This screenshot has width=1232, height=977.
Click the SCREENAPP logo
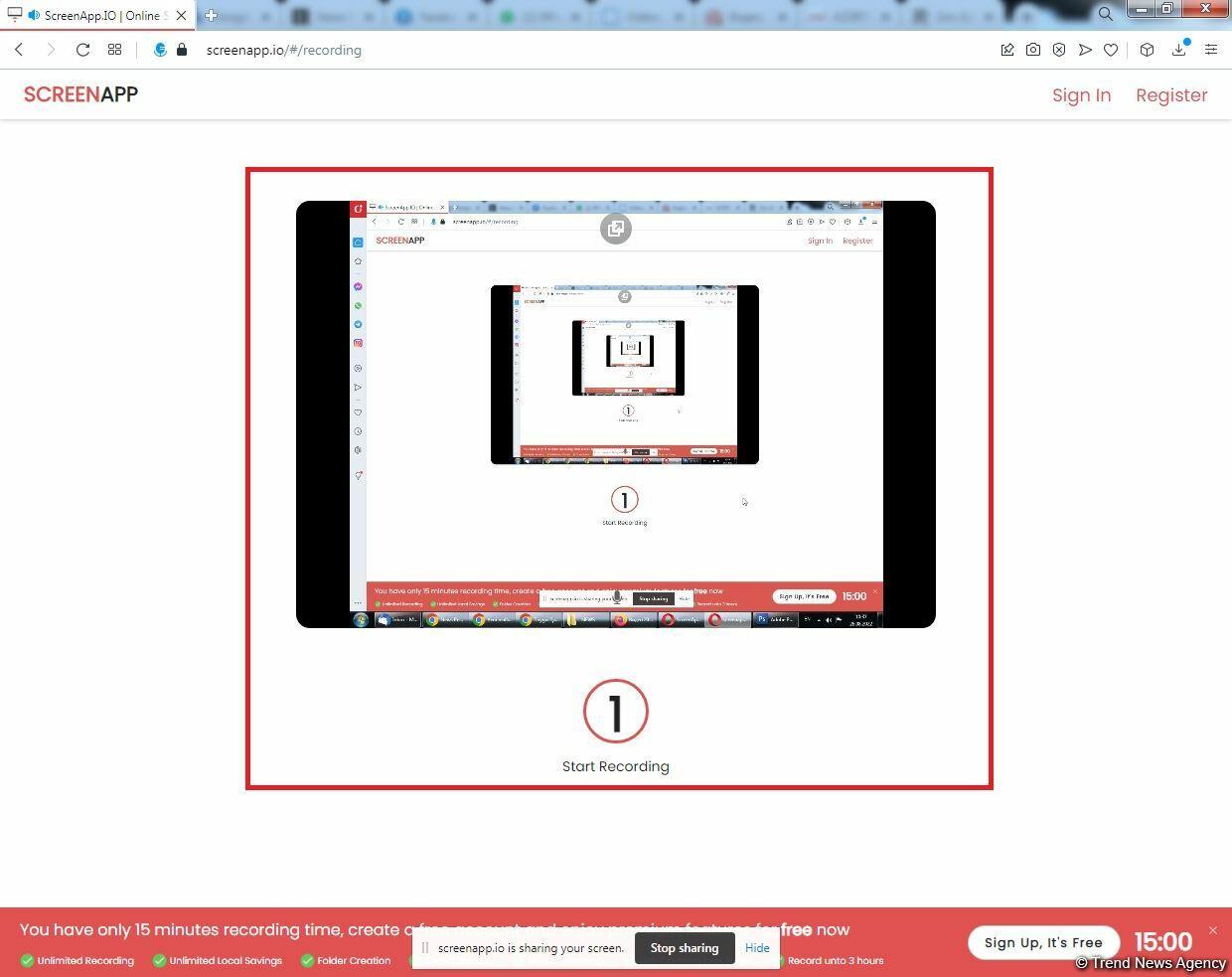[80, 94]
